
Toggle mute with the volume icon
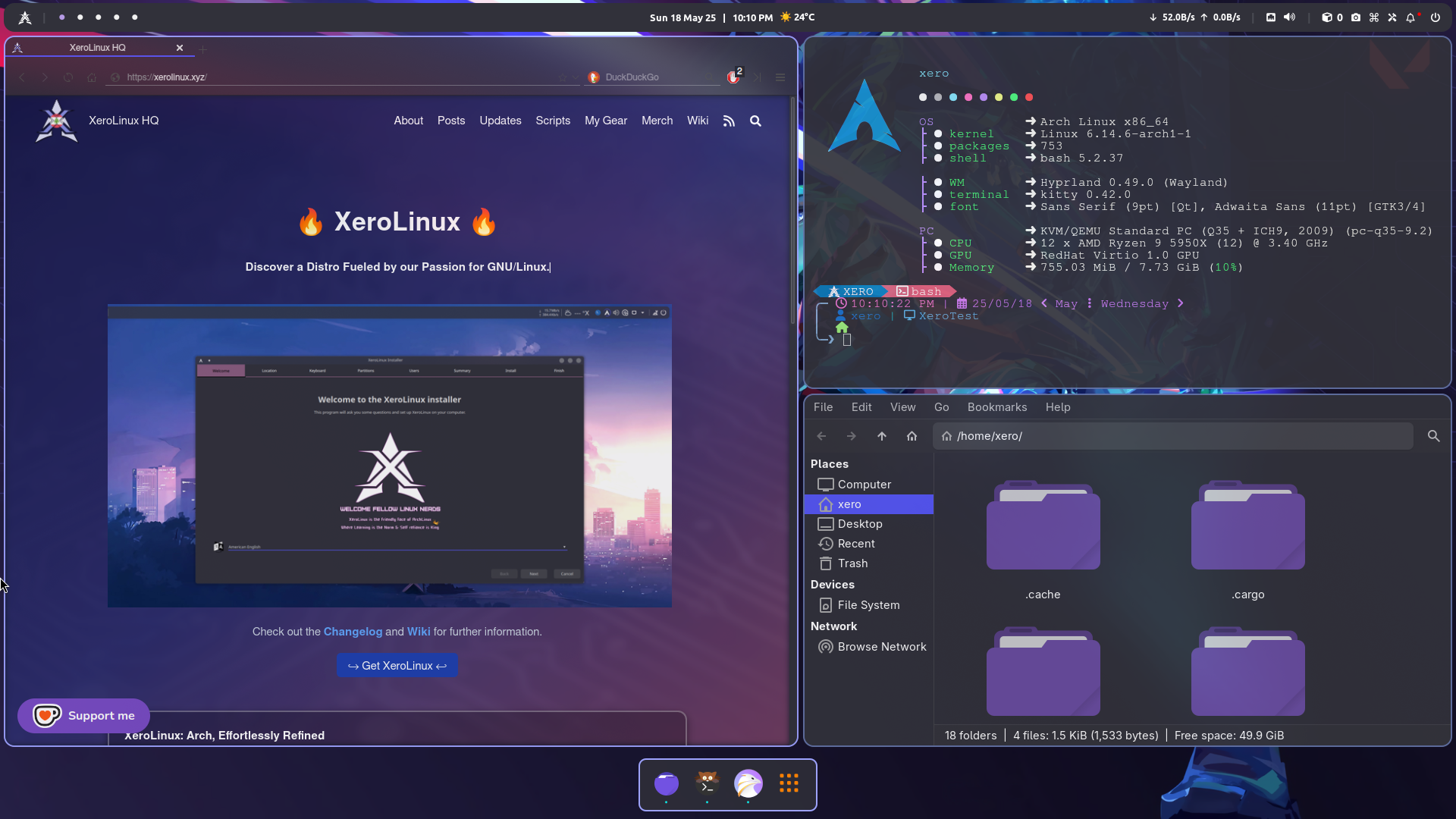1289,17
